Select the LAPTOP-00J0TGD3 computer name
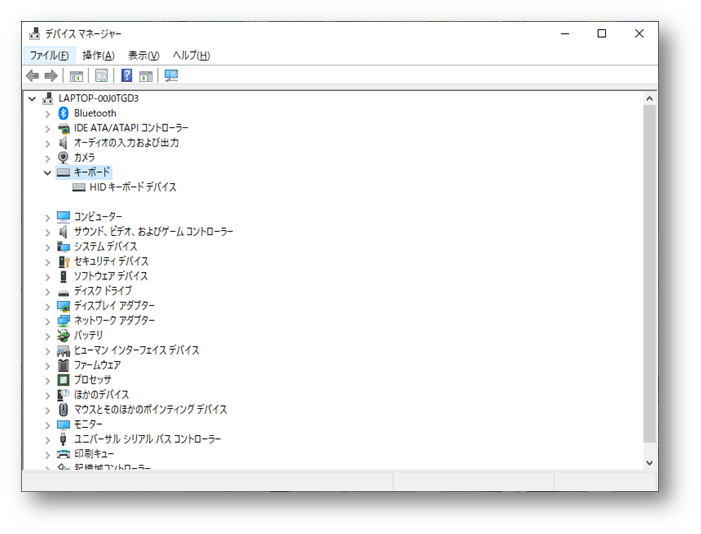The image size is (701, 534). click(x=98, y=98)
